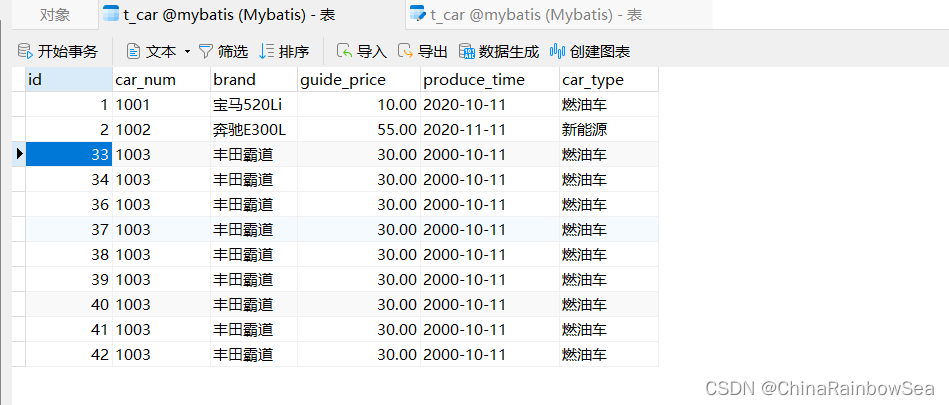Click the id cell 36

click(69, 205)
